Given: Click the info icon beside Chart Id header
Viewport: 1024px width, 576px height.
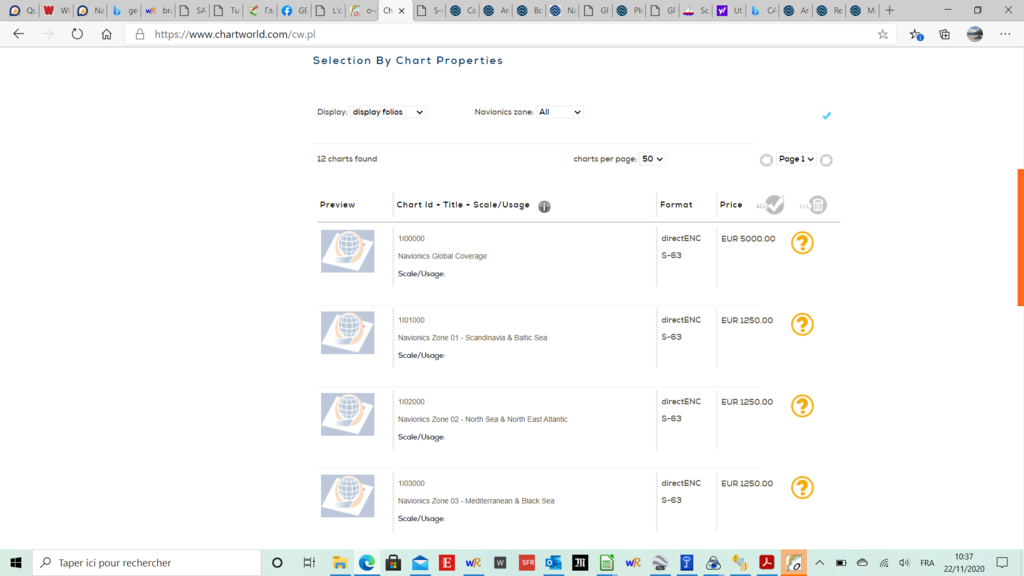Looking at the screenshot, I should click(x=544, y=206).
